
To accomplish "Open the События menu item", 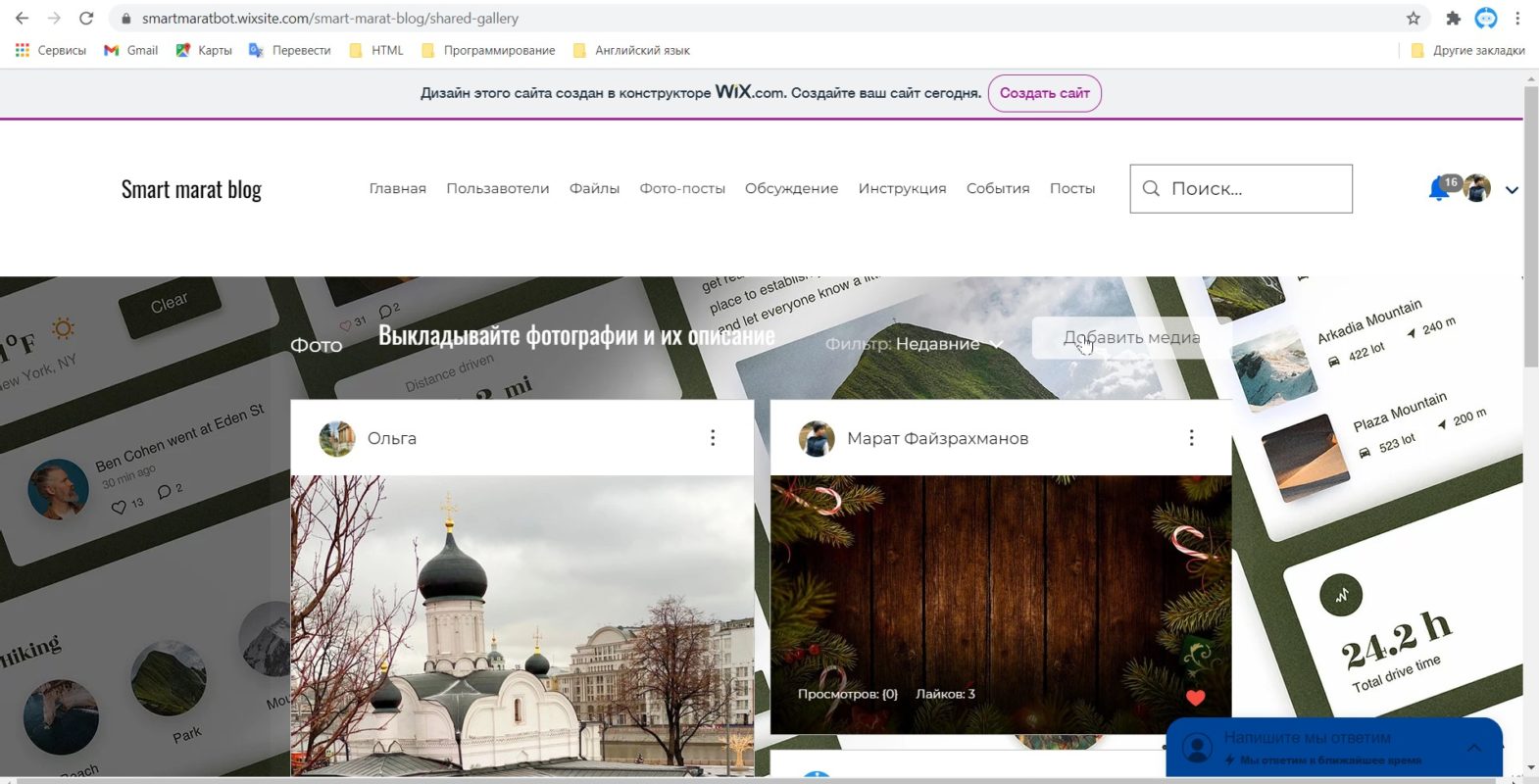I will click(998, 188).
